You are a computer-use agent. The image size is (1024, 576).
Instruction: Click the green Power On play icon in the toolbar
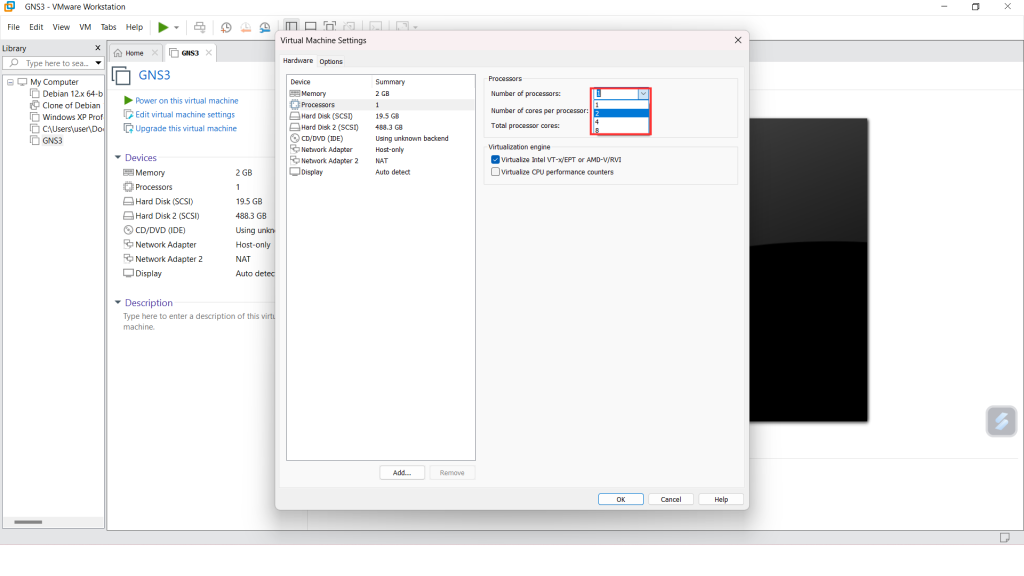click(x=163, y=27)
